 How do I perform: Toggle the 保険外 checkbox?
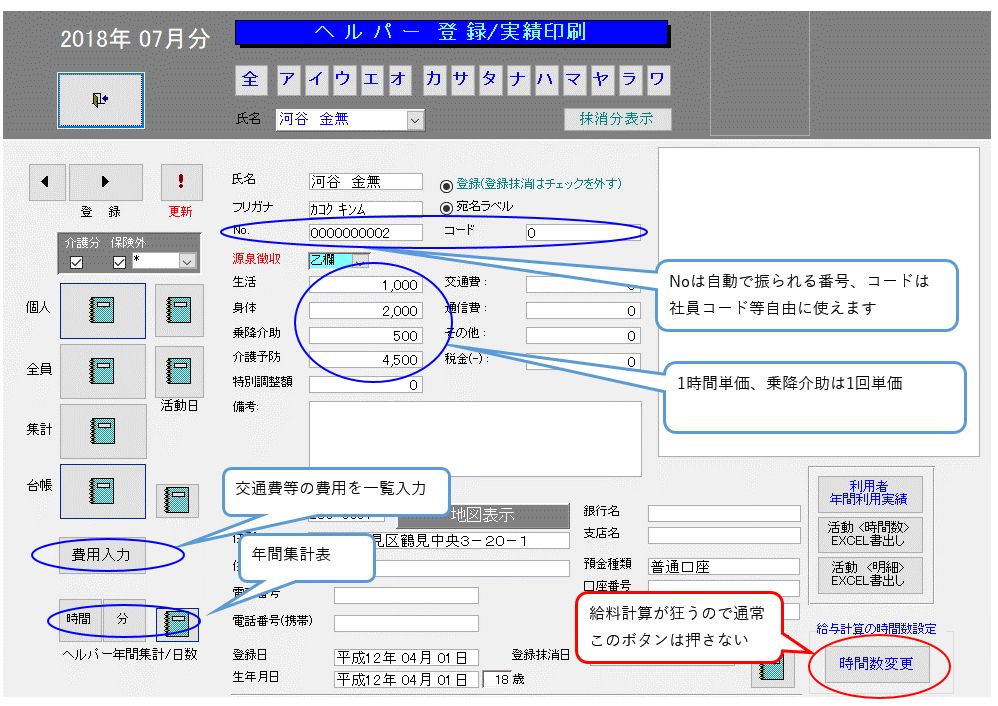(120, 262)
